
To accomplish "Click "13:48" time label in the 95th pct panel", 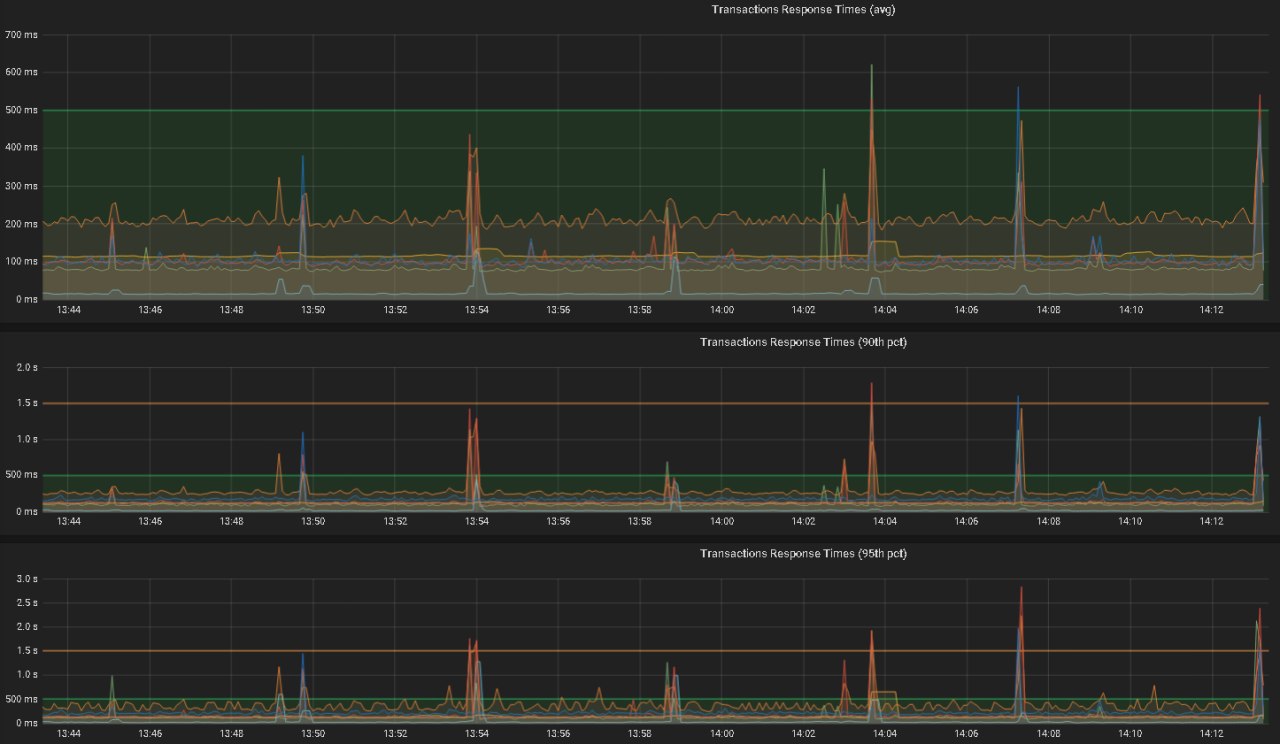I will pyautogui.click(x=232, y=733).
